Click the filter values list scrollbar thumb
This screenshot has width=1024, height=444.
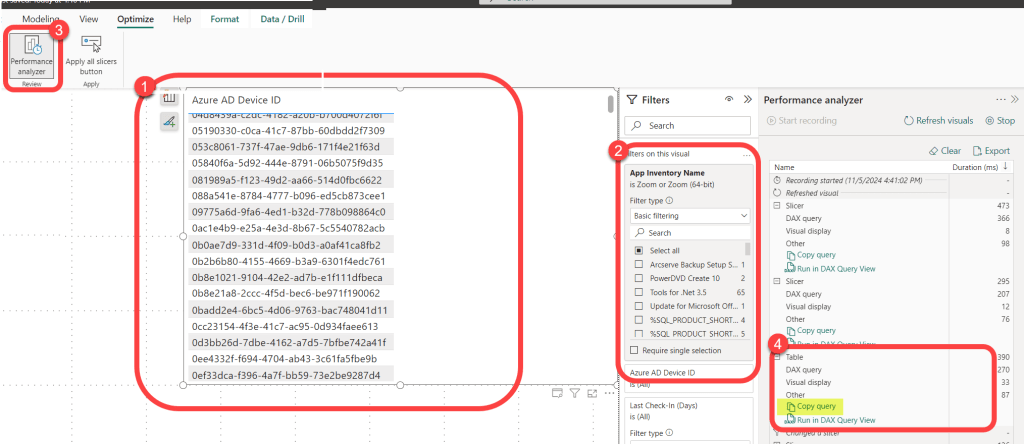748,249
